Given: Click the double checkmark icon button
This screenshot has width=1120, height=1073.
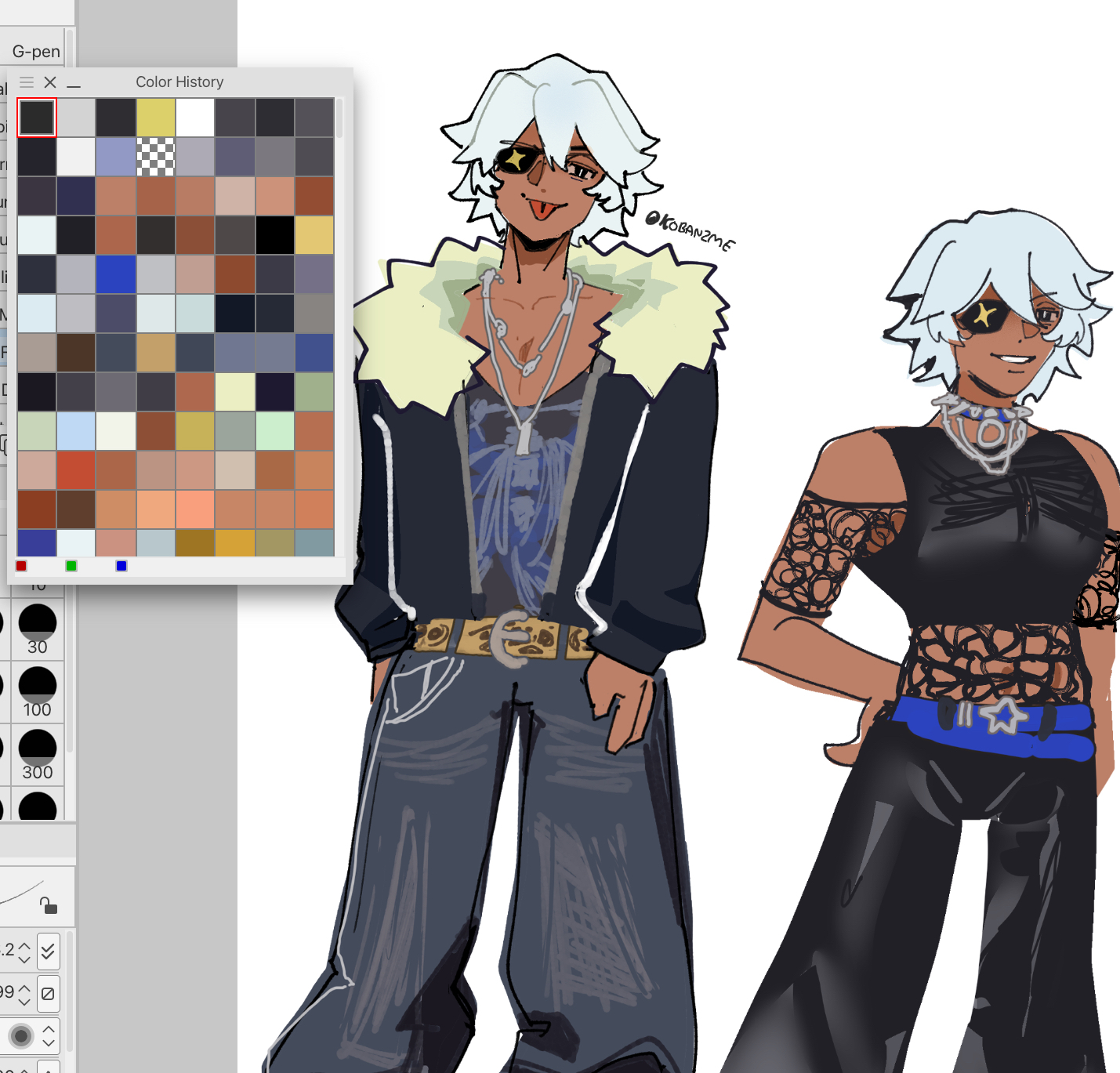Looking at the screenshot, I should click(x=48, y=952).
